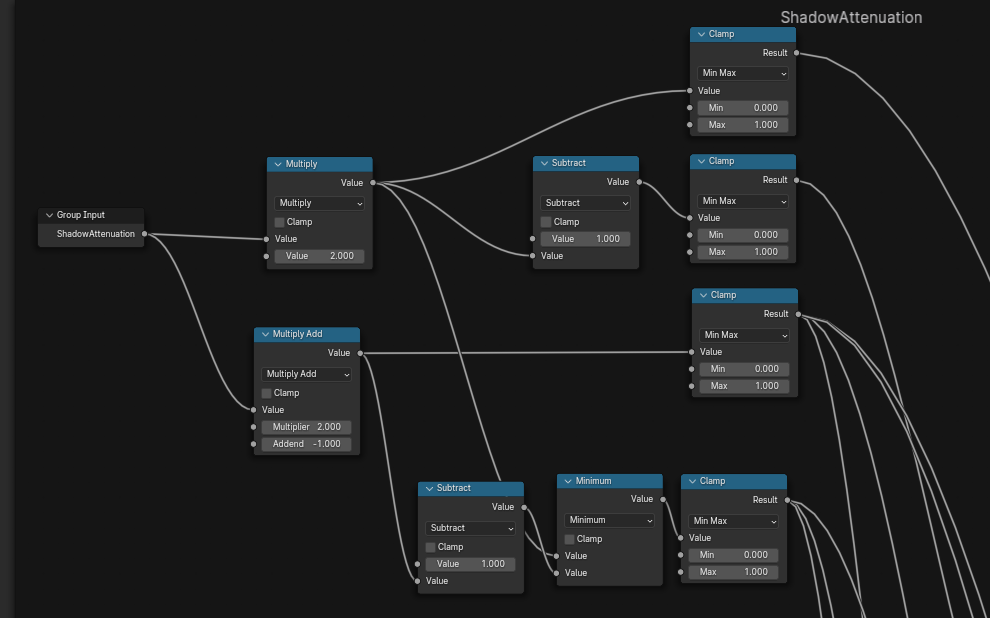
Task: Click the ShadowAttenuation output socket on Group Input
Action: tap(145, 234)
